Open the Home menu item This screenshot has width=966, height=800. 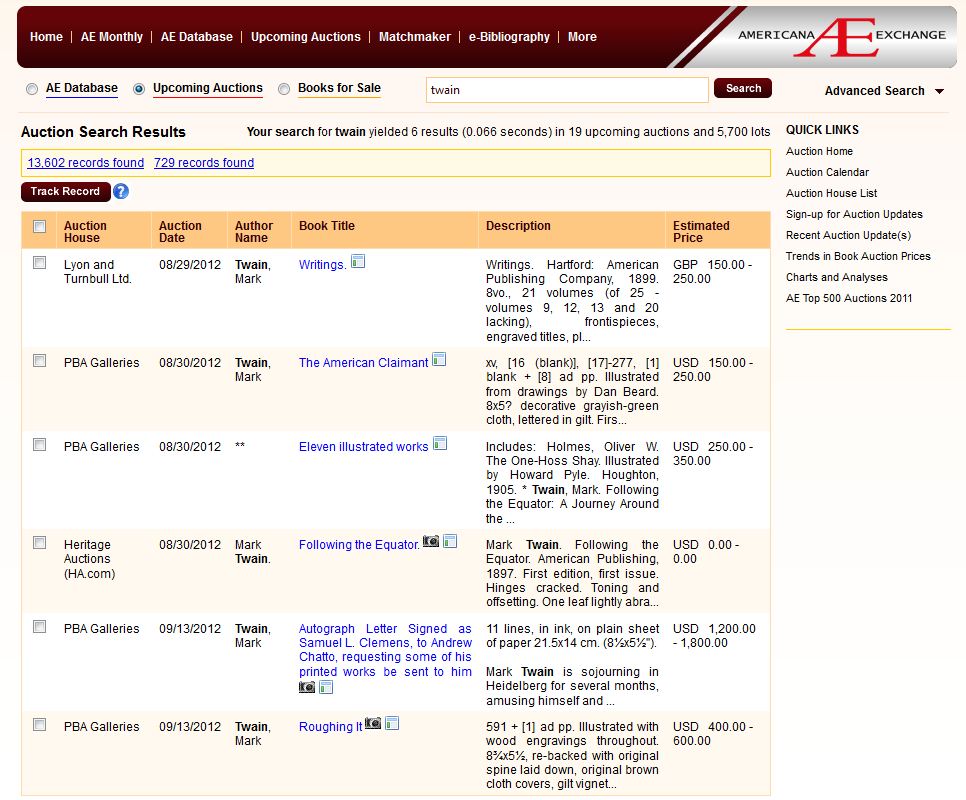point(46,37)
